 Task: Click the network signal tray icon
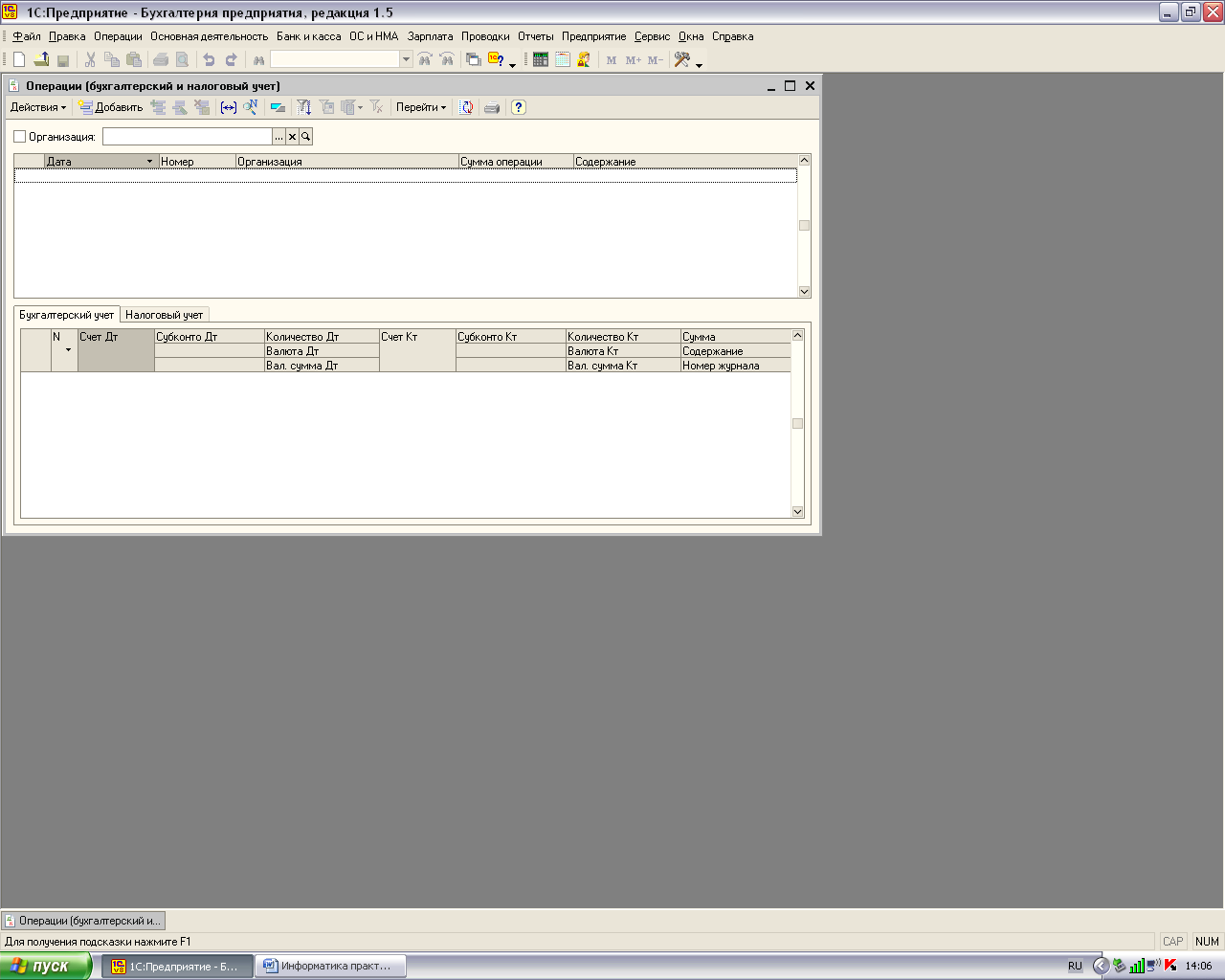click(x=1137, y=966)
